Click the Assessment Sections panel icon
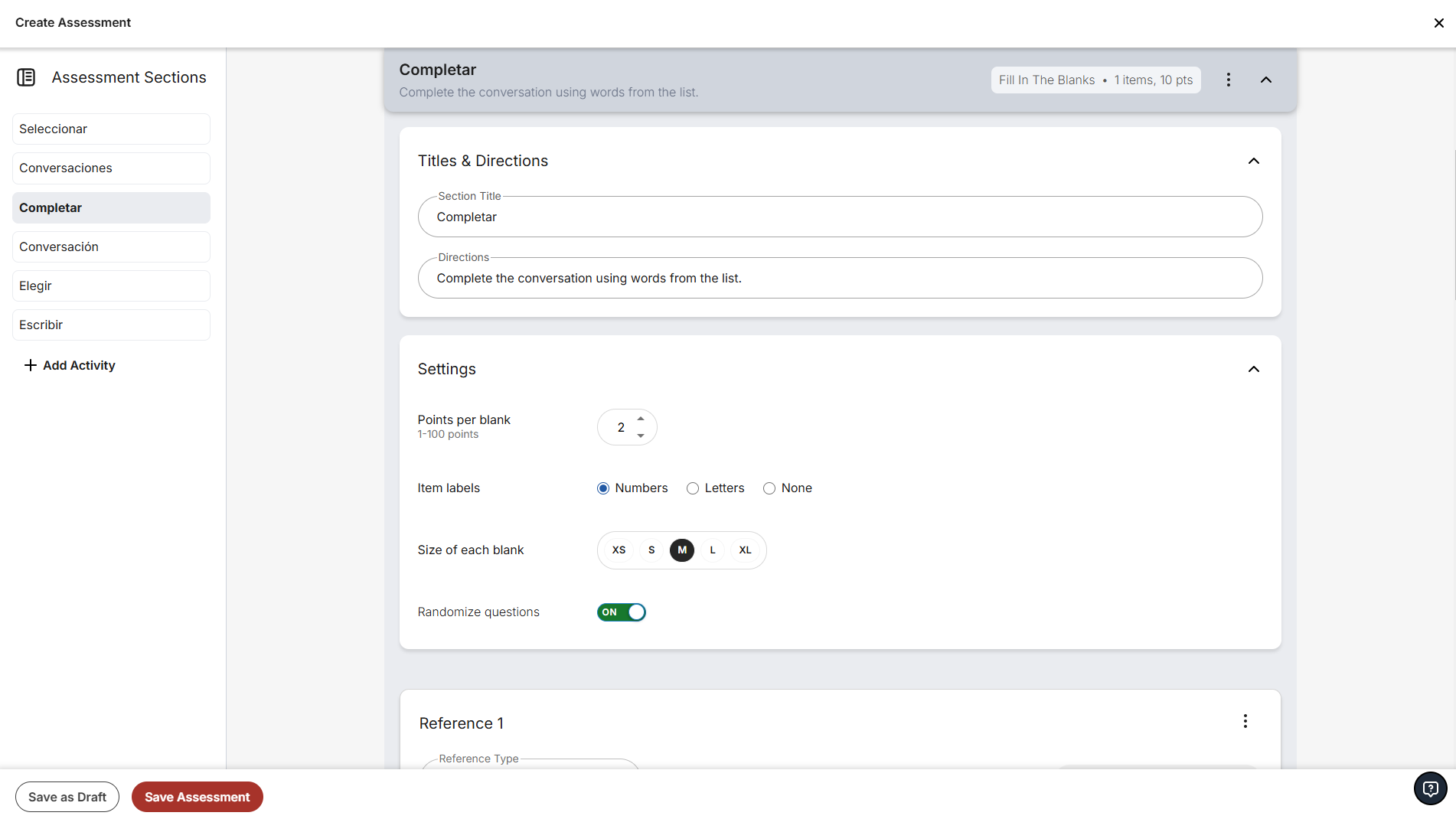Image resolution: width=1456 pixels, height=819 pixels. 26,77
